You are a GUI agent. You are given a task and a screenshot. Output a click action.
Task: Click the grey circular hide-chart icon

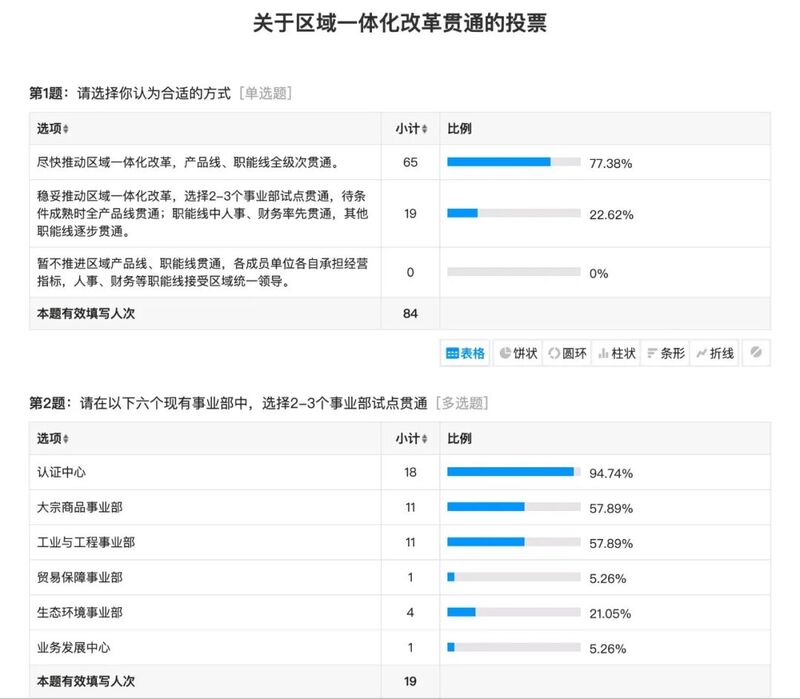(756, 353)
